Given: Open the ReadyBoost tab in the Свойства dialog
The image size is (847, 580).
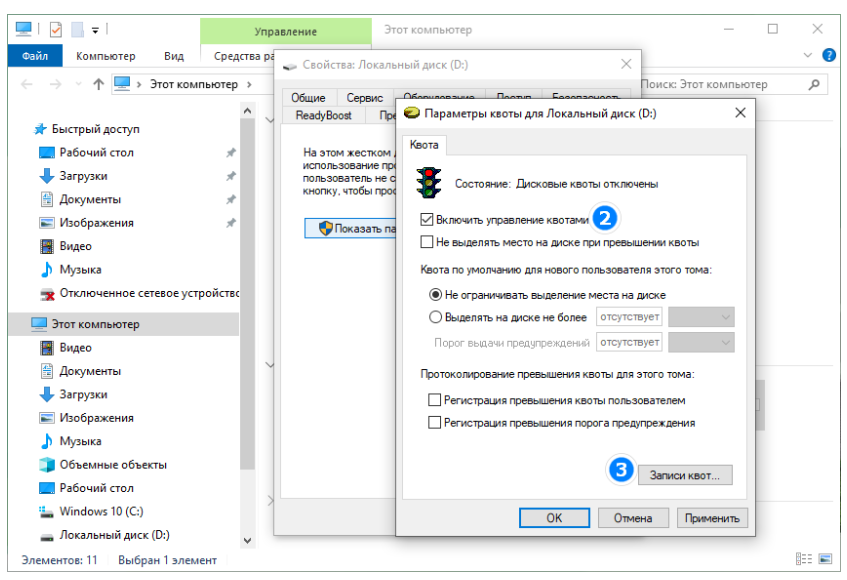Looking at the screenshot, I should point(324,115).
